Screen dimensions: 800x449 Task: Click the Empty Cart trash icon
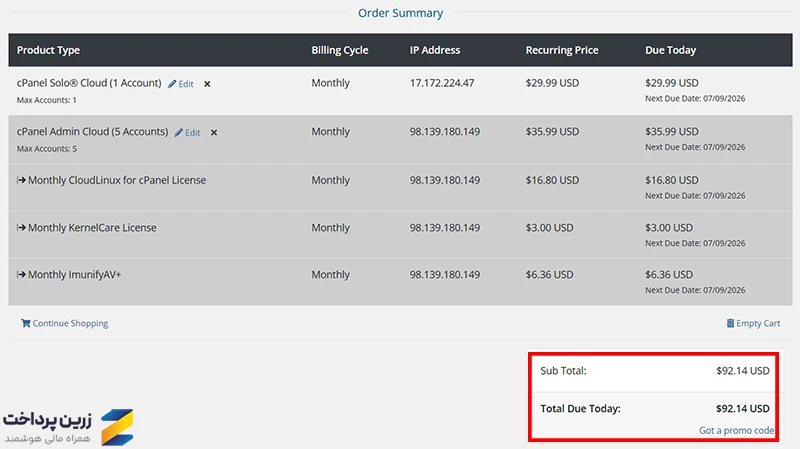[x=730, y=323]
